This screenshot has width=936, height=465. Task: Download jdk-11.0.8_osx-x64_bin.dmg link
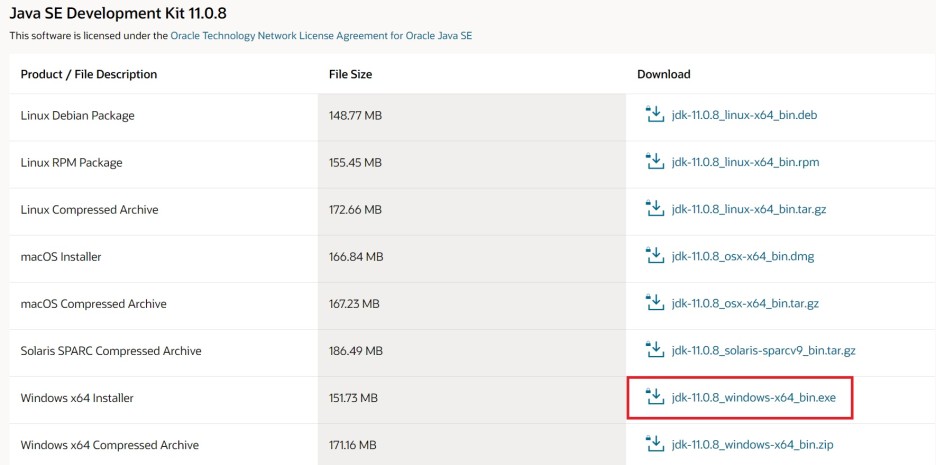point(743,257)
